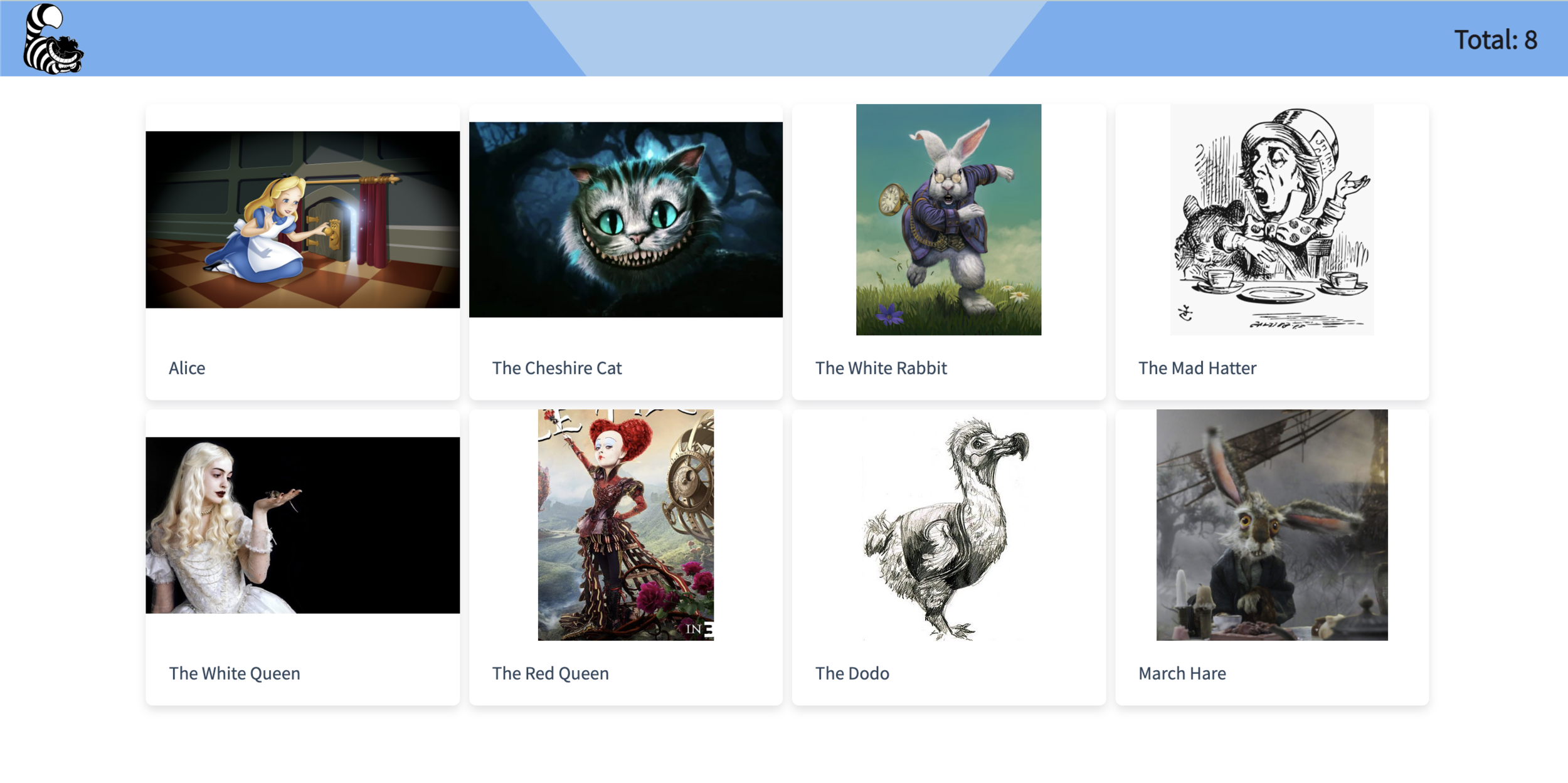
Task: Select The White Rabbit title text
Action: [881, 368]
